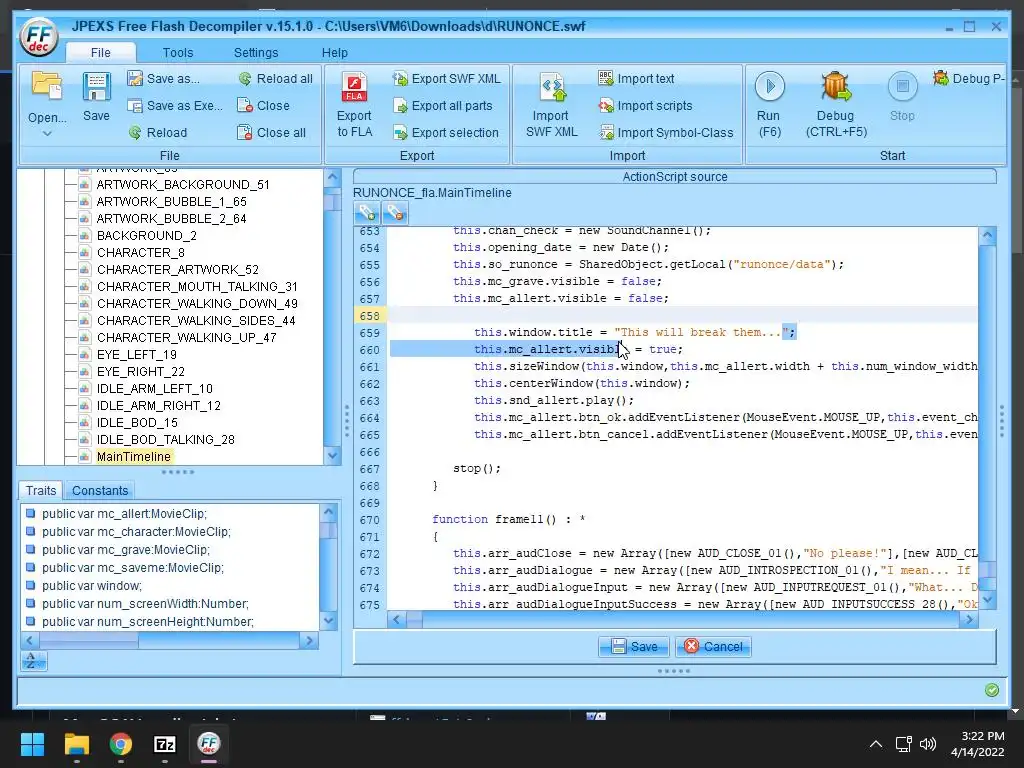
Task: Switch to the File ribbon tab
Action: 101,52
